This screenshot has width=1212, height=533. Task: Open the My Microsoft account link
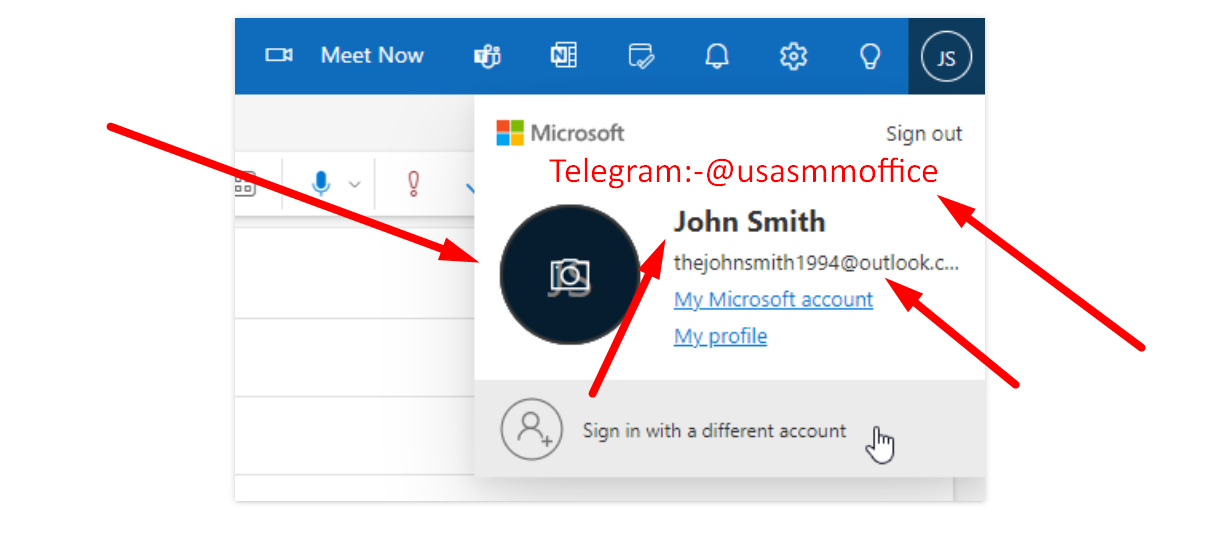tap(773, 299)
